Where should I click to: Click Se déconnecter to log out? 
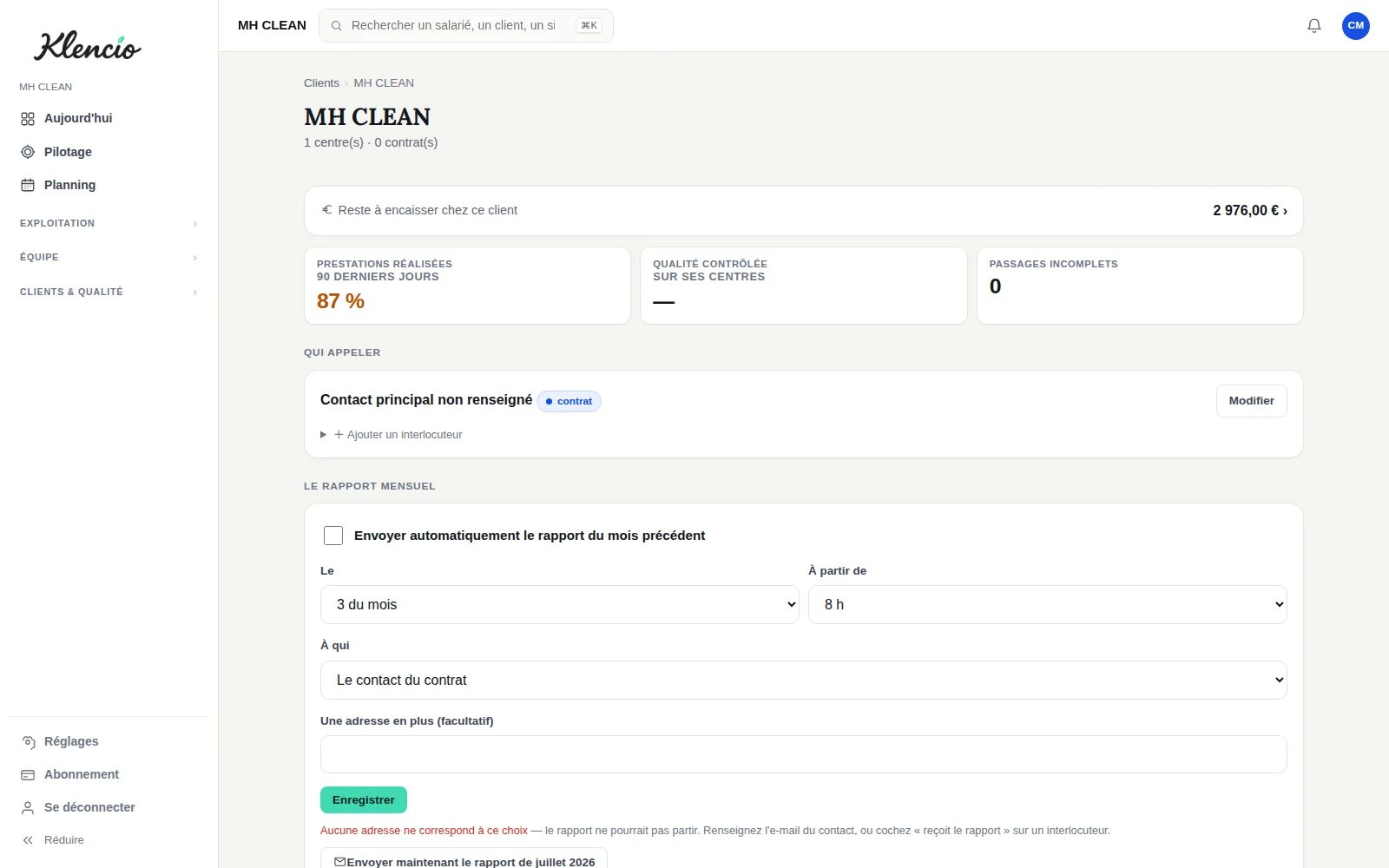109,807
